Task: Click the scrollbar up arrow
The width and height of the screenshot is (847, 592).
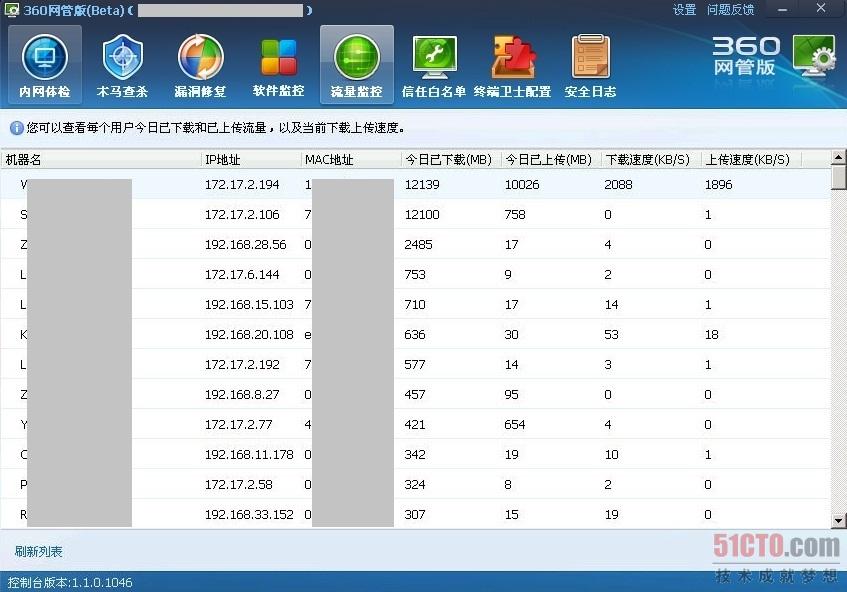Action: [x=838, y=157]
